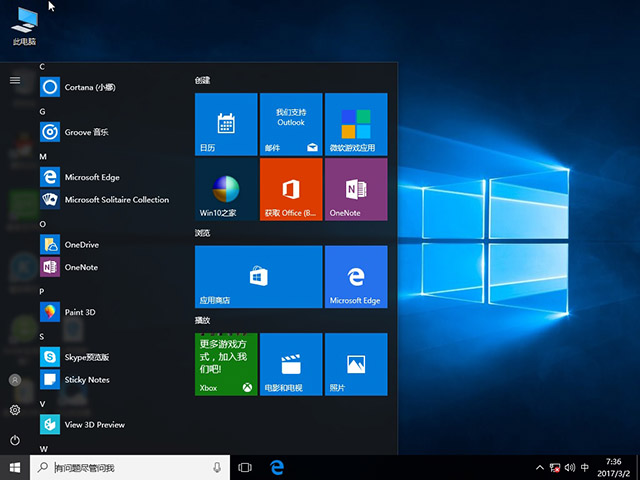Open the Windows Store (应用商店) tile
This screenshot has height=480, width=640.
tap(258, 276)
